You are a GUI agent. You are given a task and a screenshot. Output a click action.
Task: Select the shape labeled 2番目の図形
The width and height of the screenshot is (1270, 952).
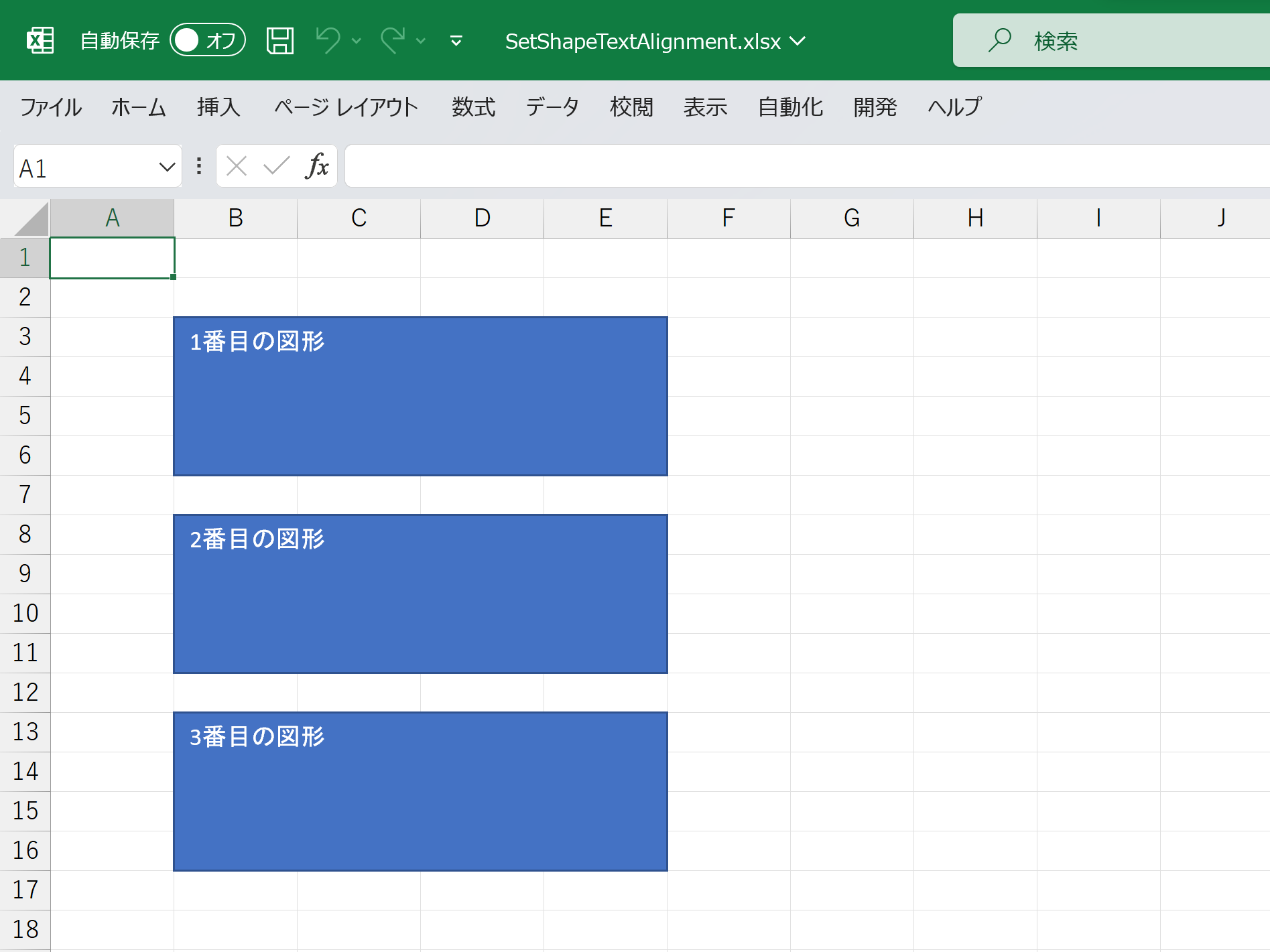[420, 594]
